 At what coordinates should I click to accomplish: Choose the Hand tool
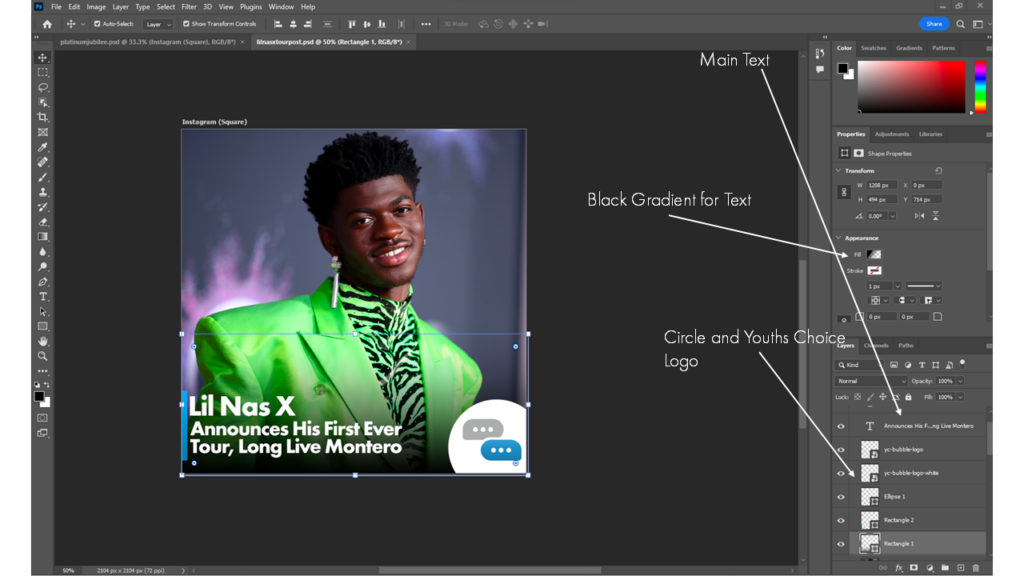(x=43, y=341)
